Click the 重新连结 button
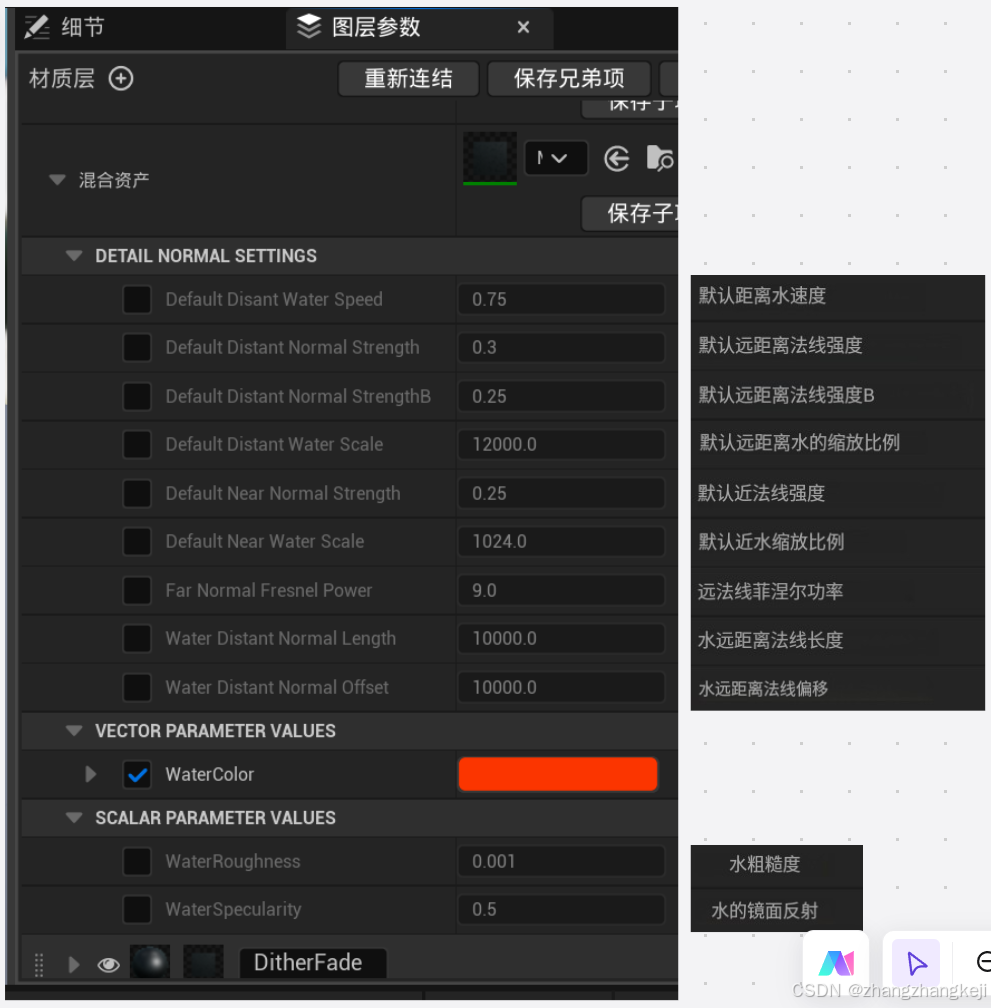 point(408,79)
